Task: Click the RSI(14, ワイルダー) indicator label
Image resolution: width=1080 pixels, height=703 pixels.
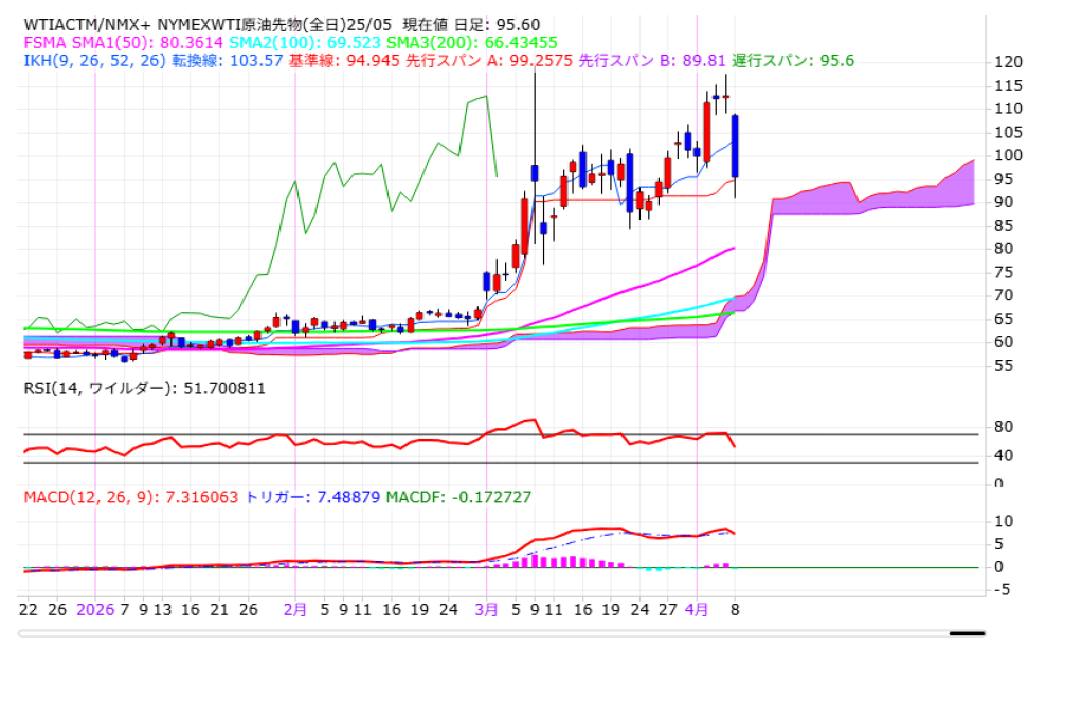Action: tap(144, 388)
